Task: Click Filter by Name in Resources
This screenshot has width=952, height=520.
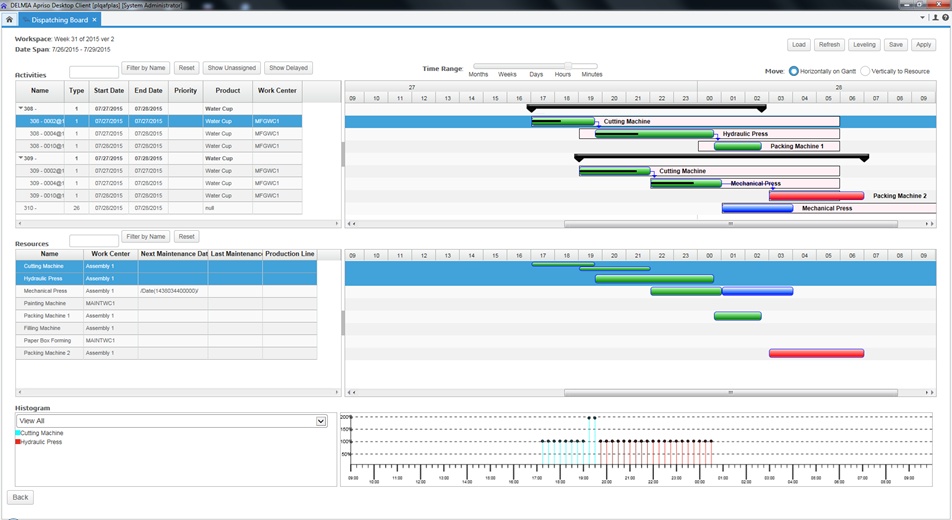Action: click(x=146, y=236)
